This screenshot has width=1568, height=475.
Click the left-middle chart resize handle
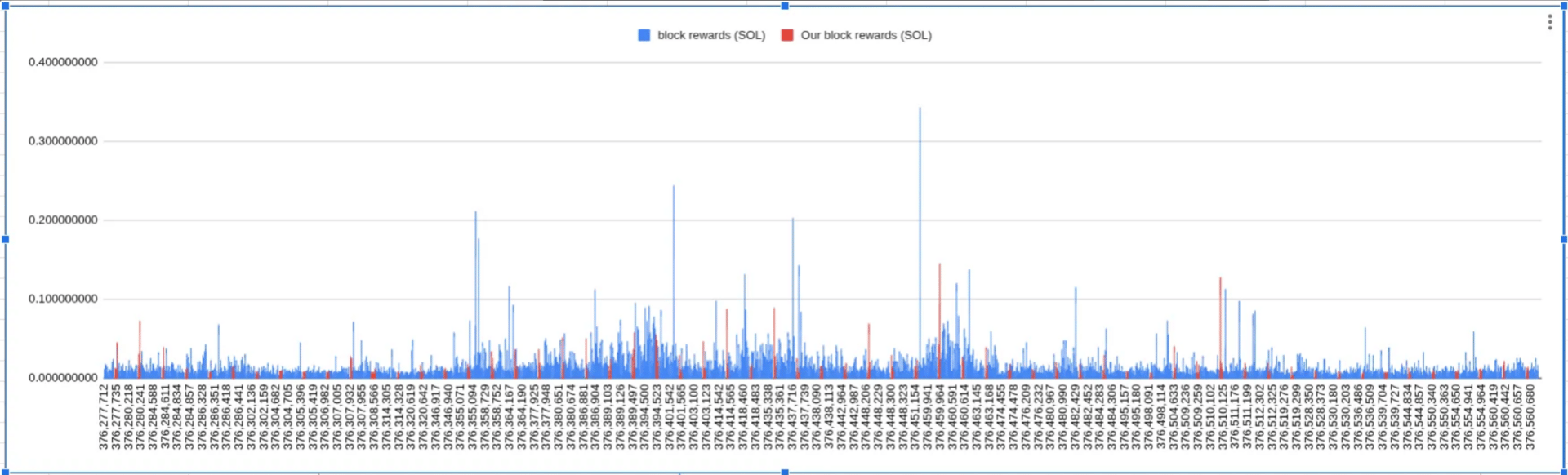point(6,239)
